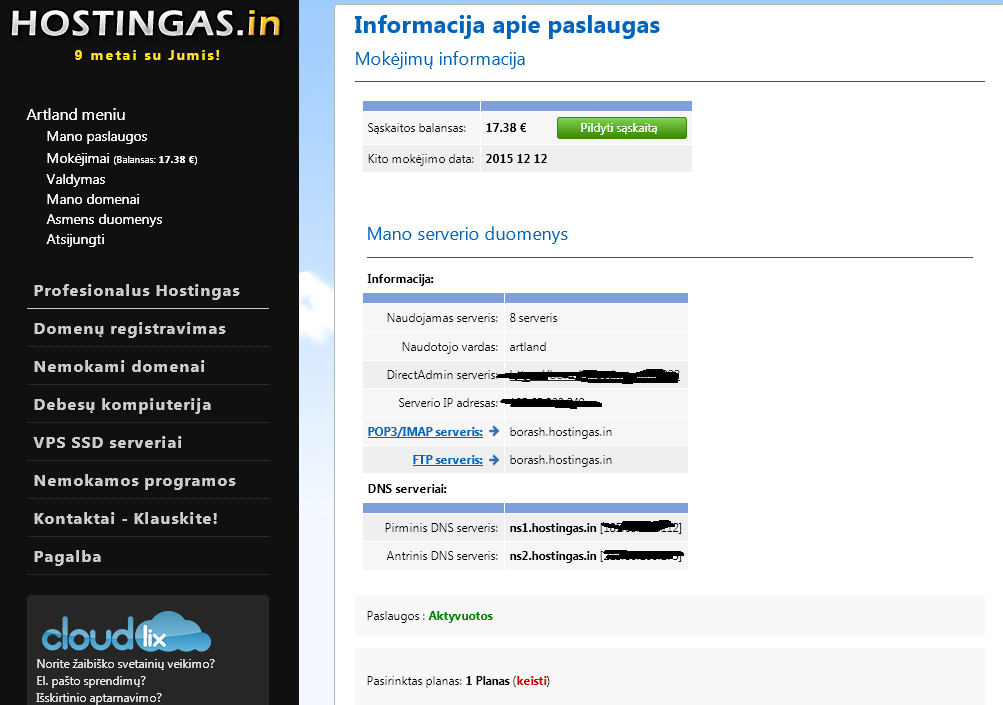Open the Pagalba help section

[x=68, y=557]
